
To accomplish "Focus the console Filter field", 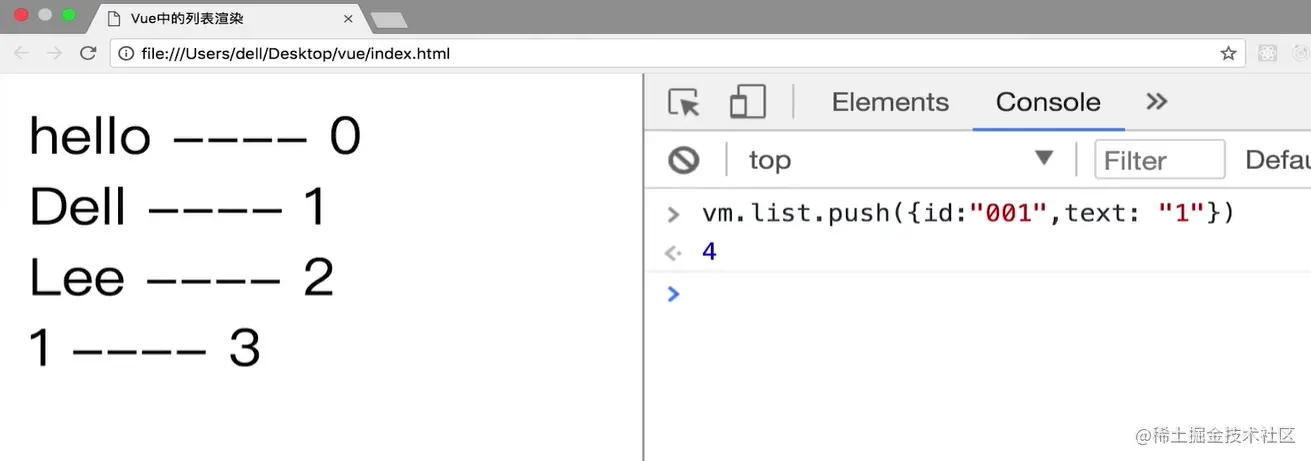I will tap(1160, 160).
